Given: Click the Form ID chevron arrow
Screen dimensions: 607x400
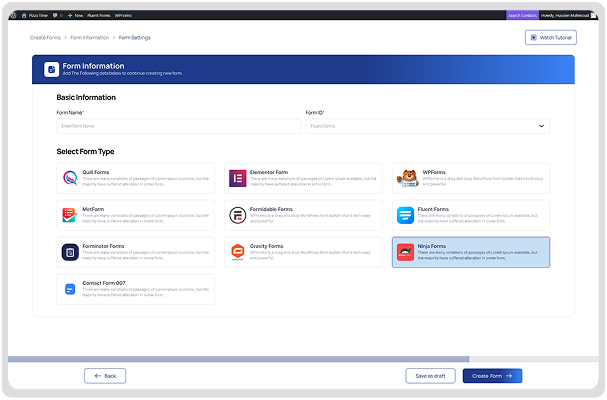Looking at the screenshot, I should pos(541,126).
